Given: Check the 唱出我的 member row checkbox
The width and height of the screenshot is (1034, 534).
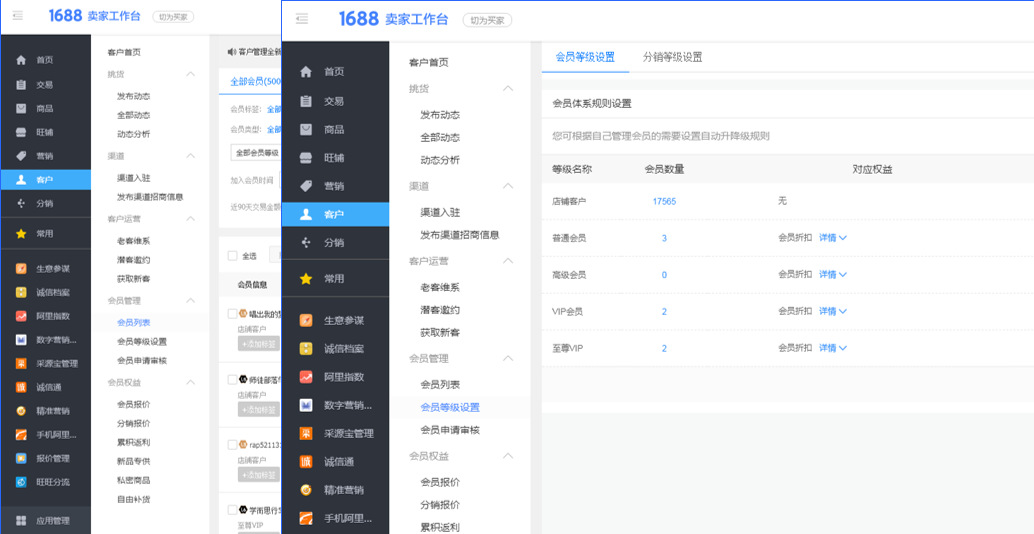Looking at the screenshot, I should 232,313.
